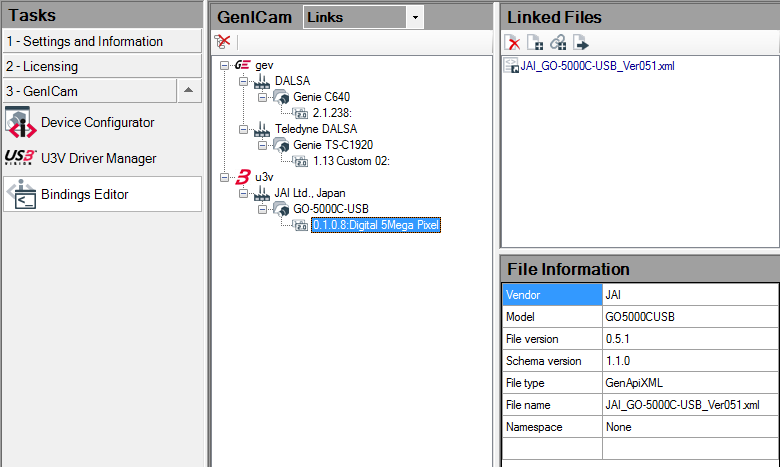The height and width of the screenshot is (467, 780).
Task: Select the JAI Ltd., Japan tree item
Action: coord(309,193)
